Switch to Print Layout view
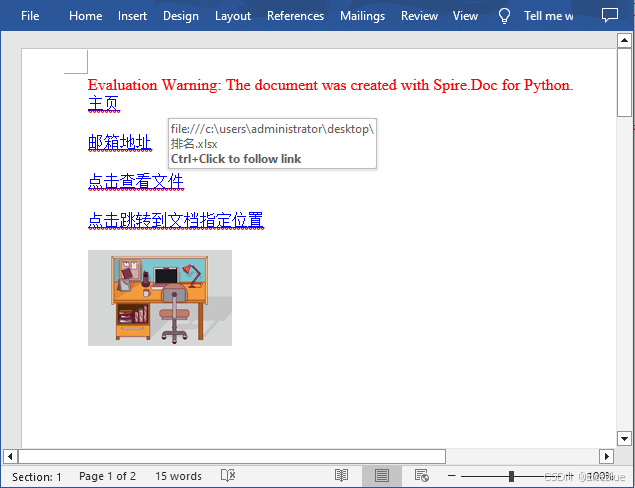Image resolution: width=635 pixels, height=488 pixels. point(381,475)
